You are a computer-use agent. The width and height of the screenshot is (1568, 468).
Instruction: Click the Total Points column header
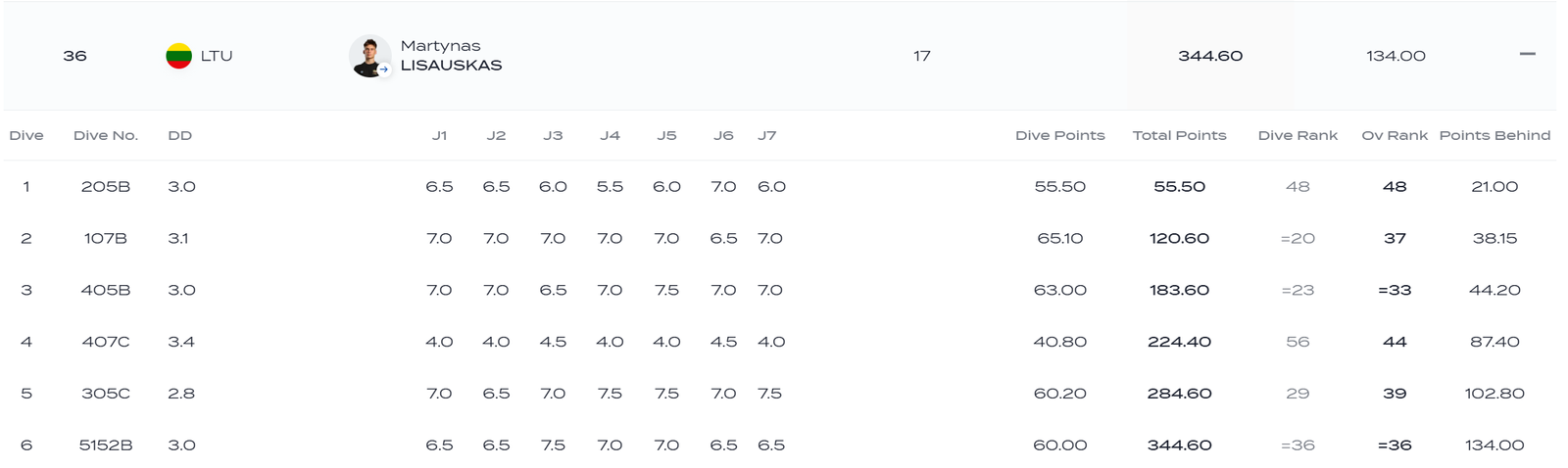pos(1179,135)
